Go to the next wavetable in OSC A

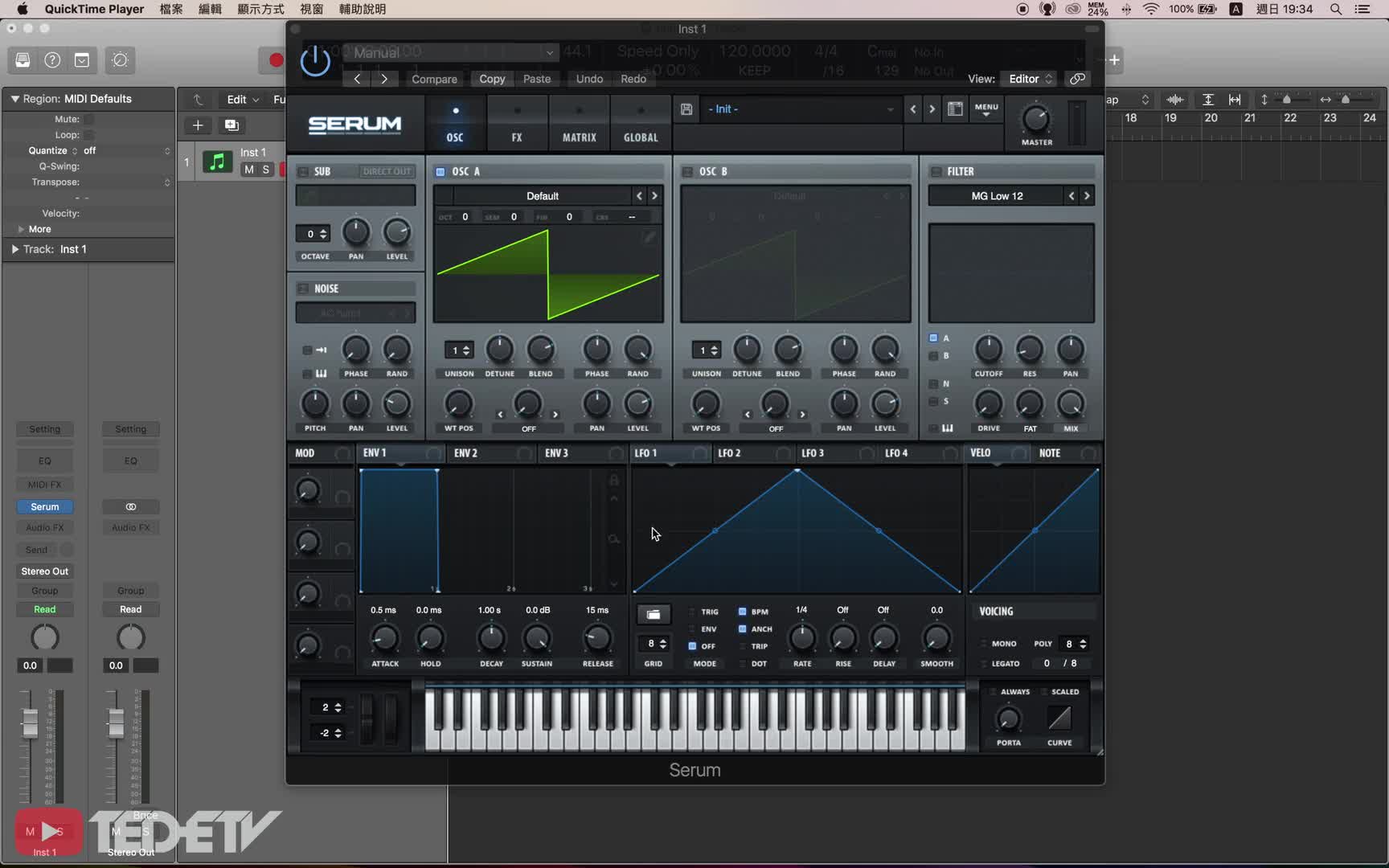(654, 196)
